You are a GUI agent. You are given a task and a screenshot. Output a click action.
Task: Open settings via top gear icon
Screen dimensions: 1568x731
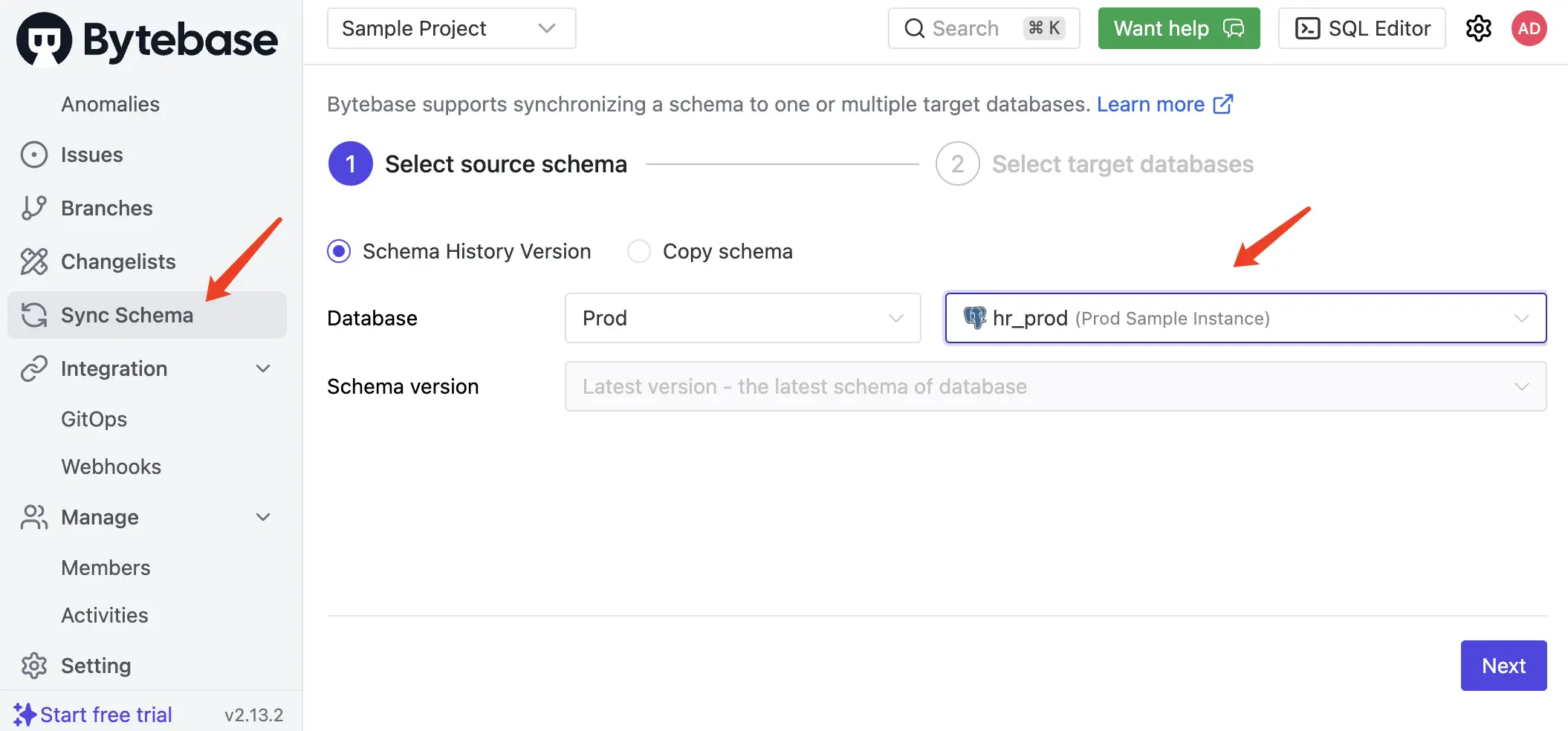point(1478,29)
